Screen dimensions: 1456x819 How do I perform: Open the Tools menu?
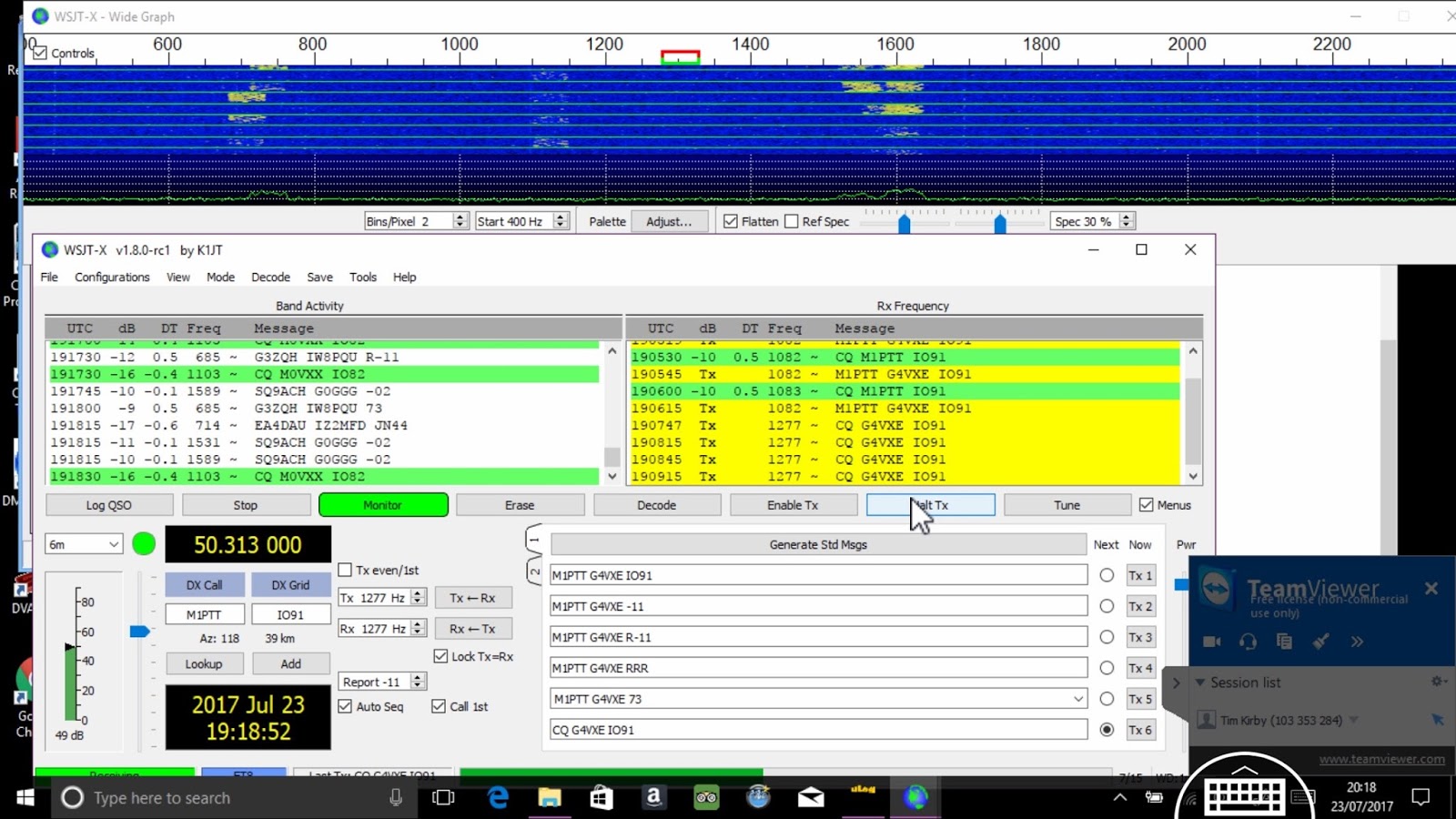point(363,277)
